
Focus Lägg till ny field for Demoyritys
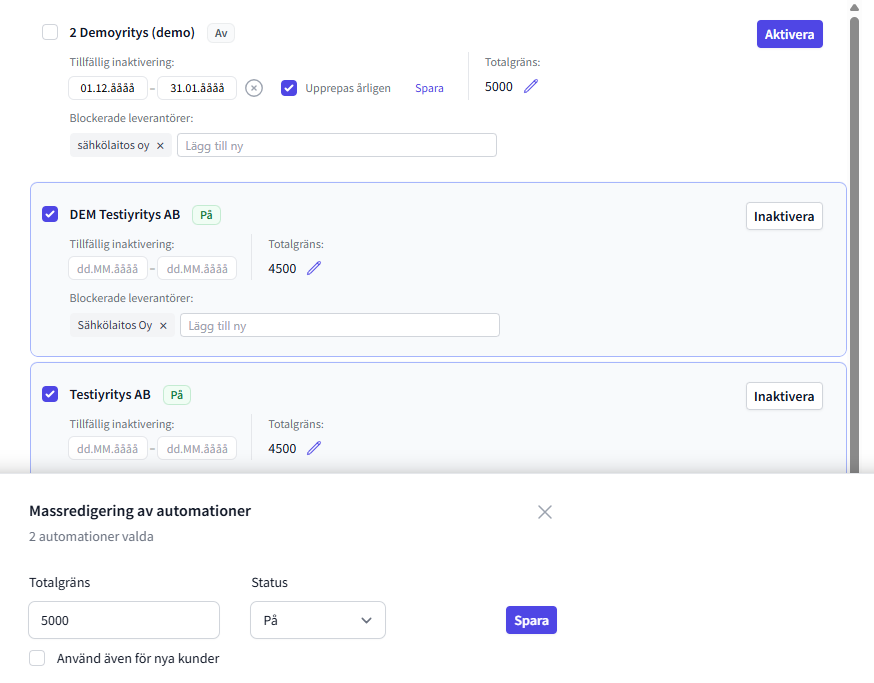coord(337,146)
